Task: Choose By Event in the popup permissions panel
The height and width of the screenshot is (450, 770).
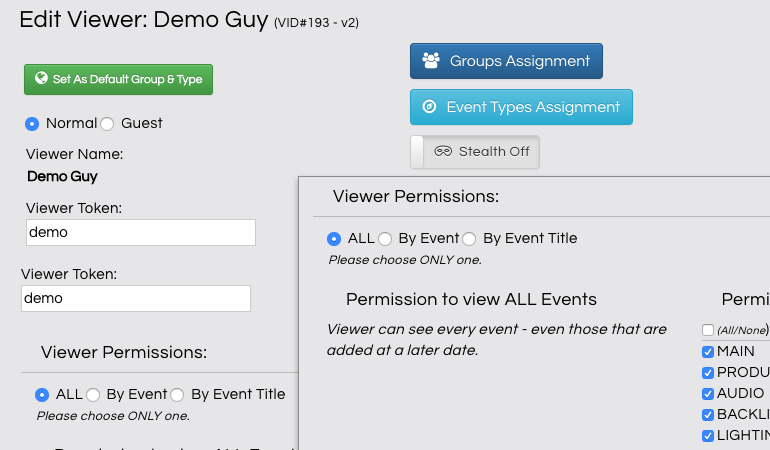Action: pyautogui.click(x=385, y=239)
